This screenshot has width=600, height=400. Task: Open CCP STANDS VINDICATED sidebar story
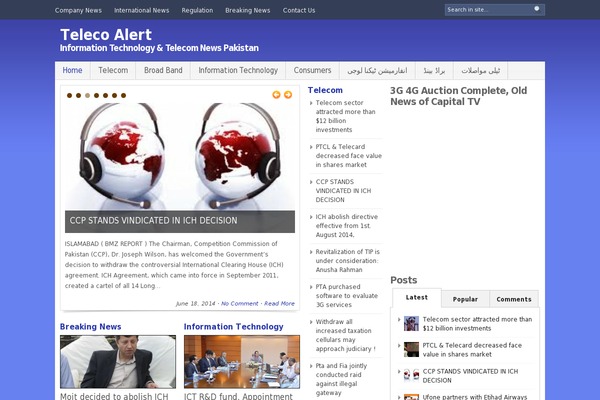[x=343, y=191]
